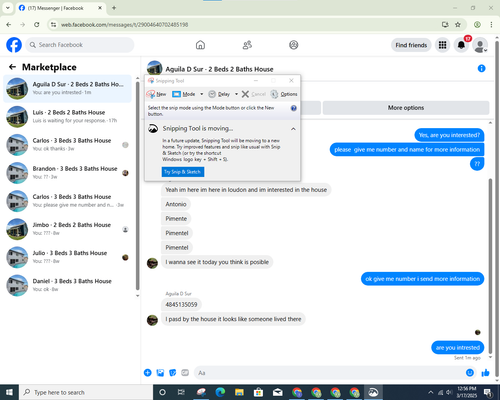Open Snipping Tool Options
Viewport: 500px width, 400px height.
284,94
